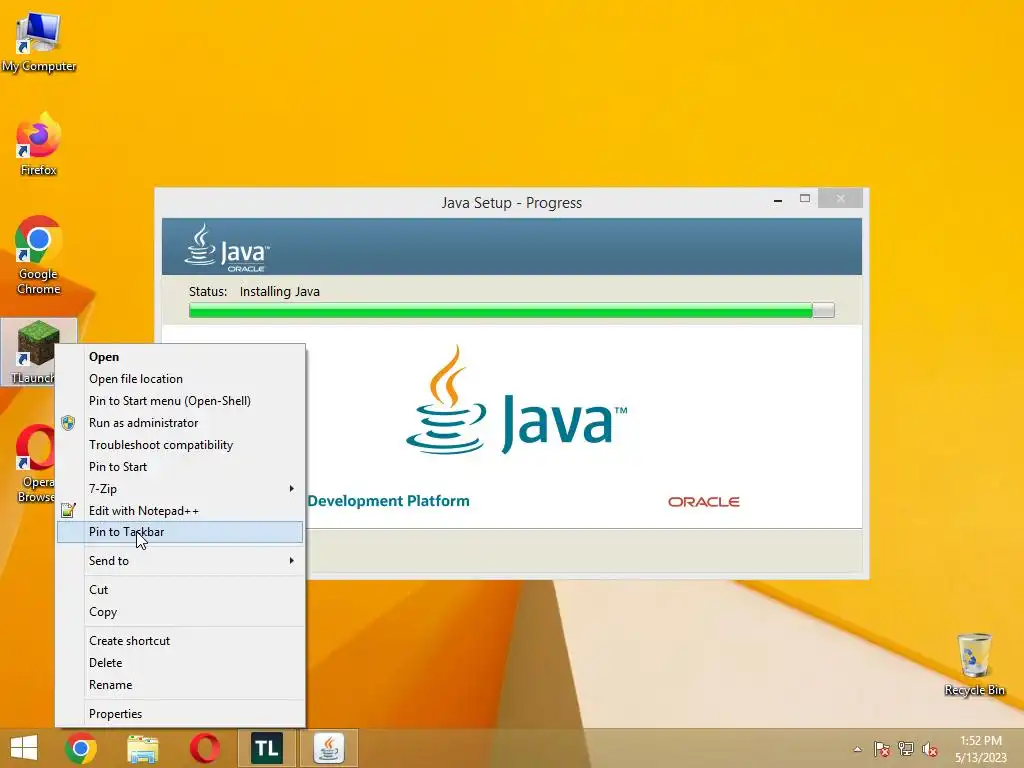Choose Open in the context menu
The height and width of the screenshot is (768, 1024).
[180, 357]
